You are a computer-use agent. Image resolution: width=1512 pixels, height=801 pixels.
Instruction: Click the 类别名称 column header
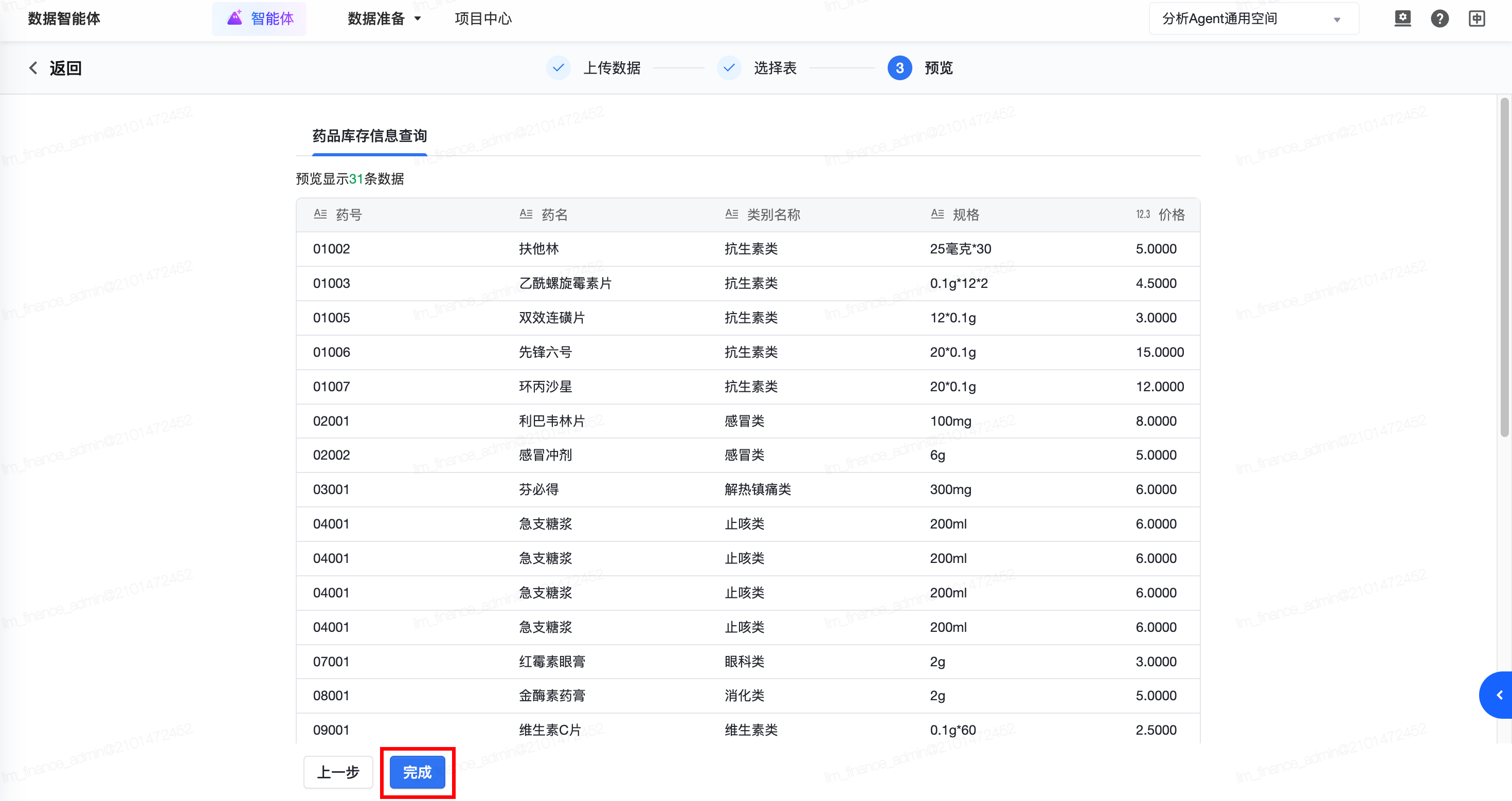click(773, 215)
